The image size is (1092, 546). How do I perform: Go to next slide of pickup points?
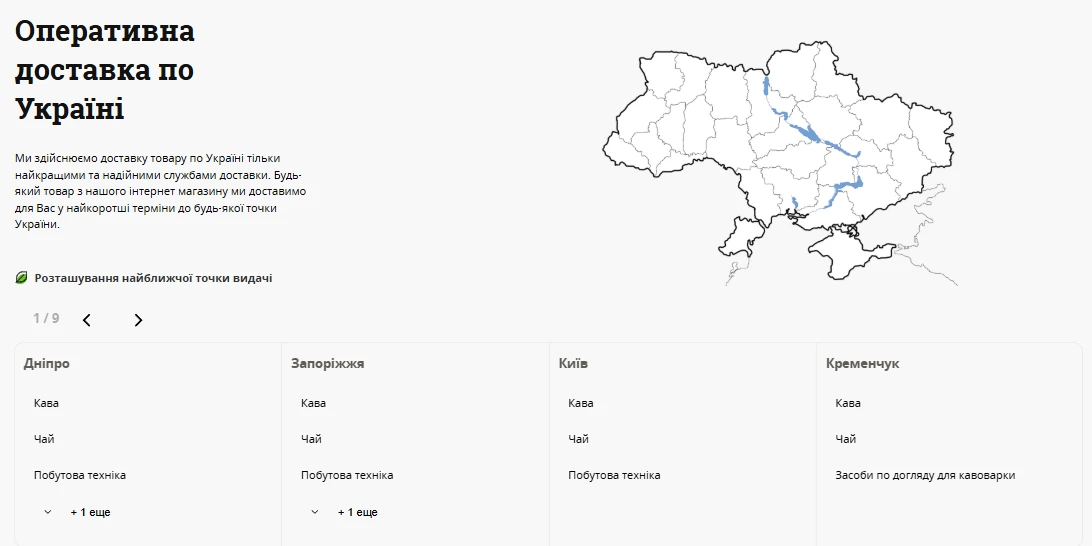tap(138, 320)
